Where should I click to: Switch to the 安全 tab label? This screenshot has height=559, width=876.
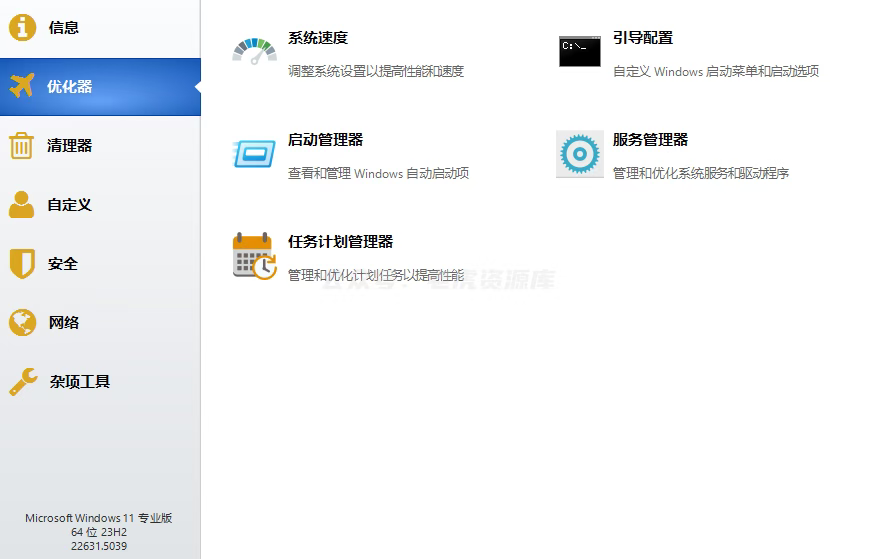[63, 264]
